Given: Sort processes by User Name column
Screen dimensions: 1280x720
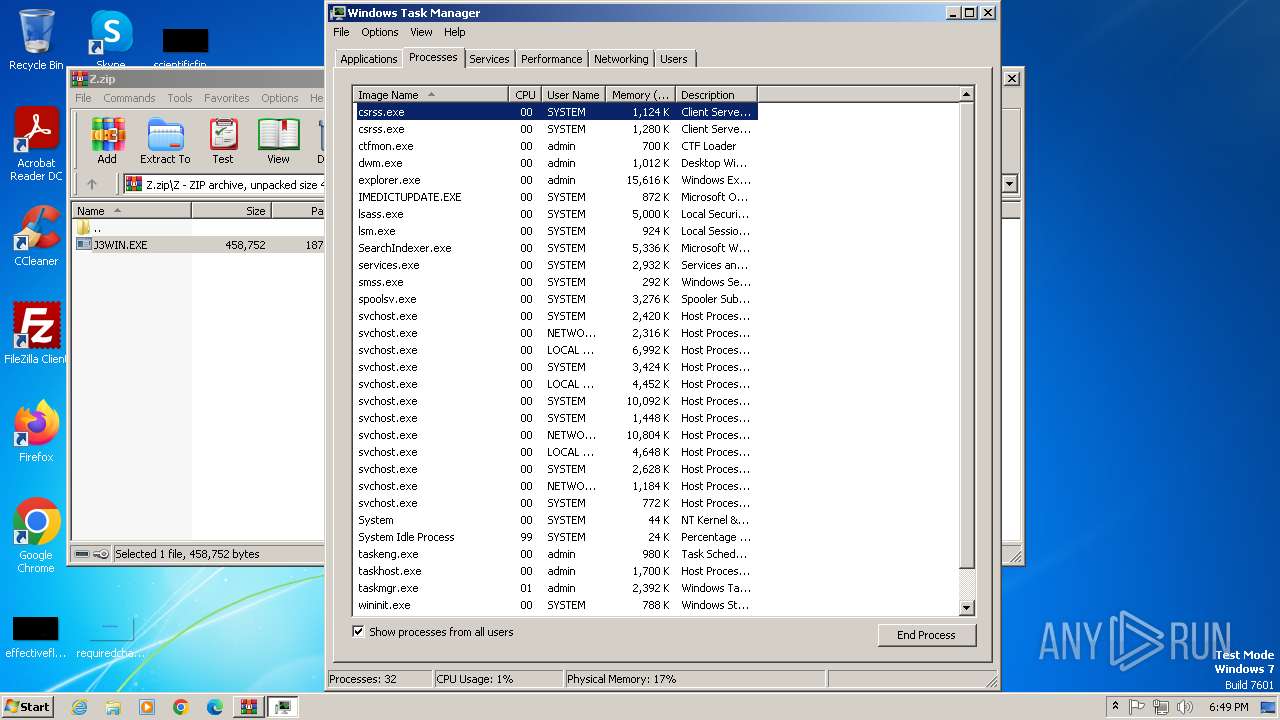Looking at the screenshot, I should 573,95.
